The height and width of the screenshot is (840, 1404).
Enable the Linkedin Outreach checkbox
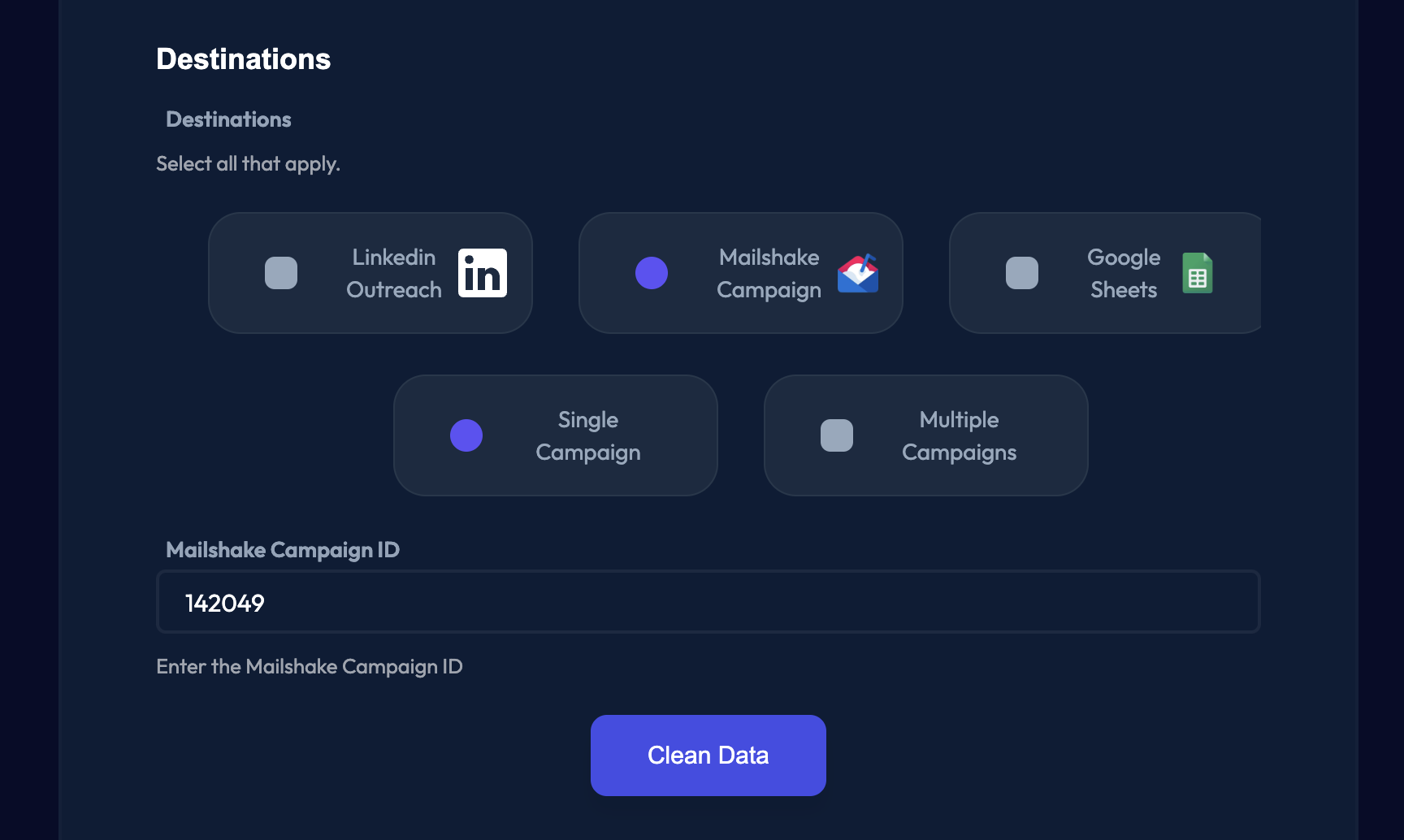click(281, 273)
